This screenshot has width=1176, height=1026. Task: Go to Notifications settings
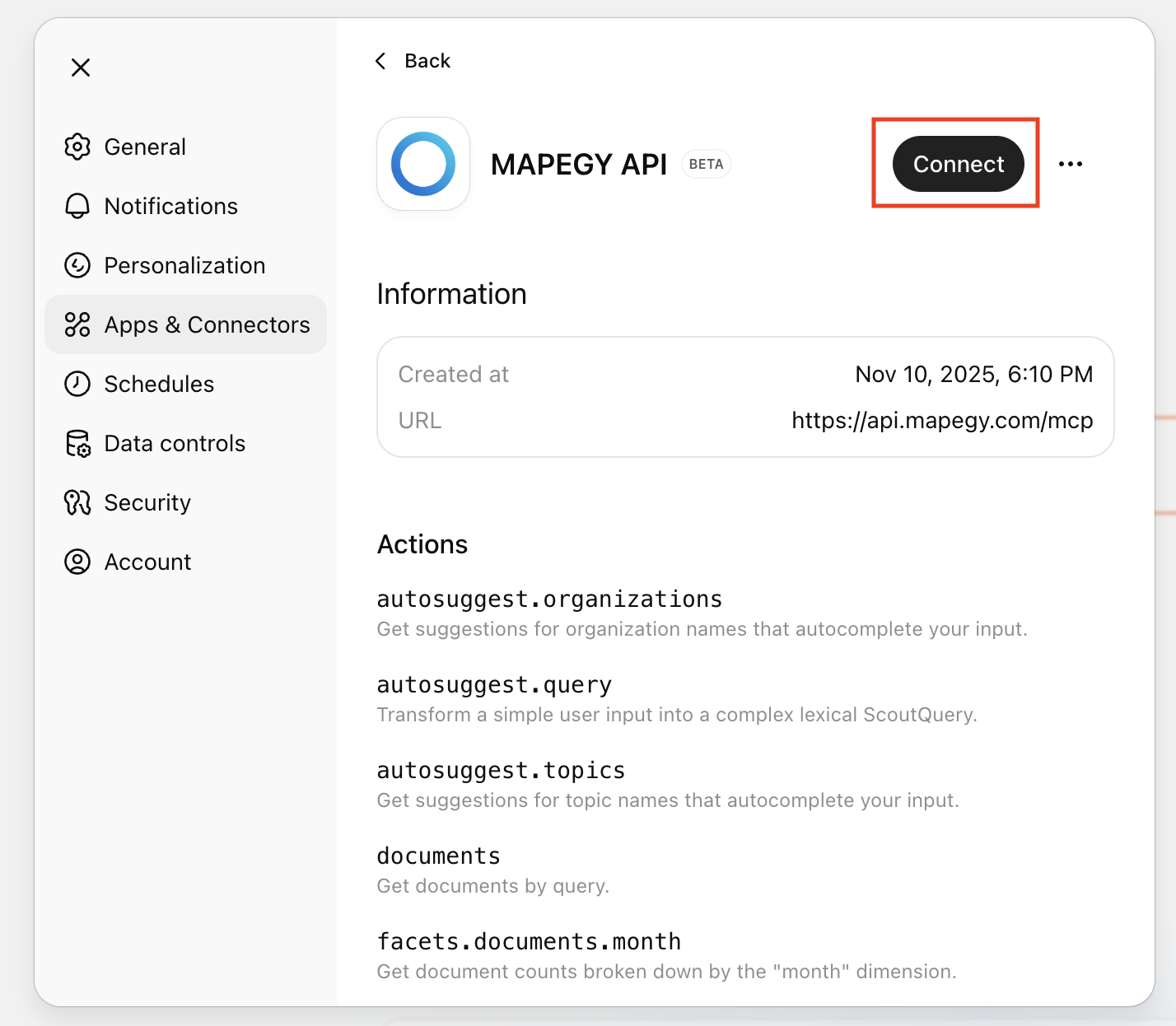point(186,206)
